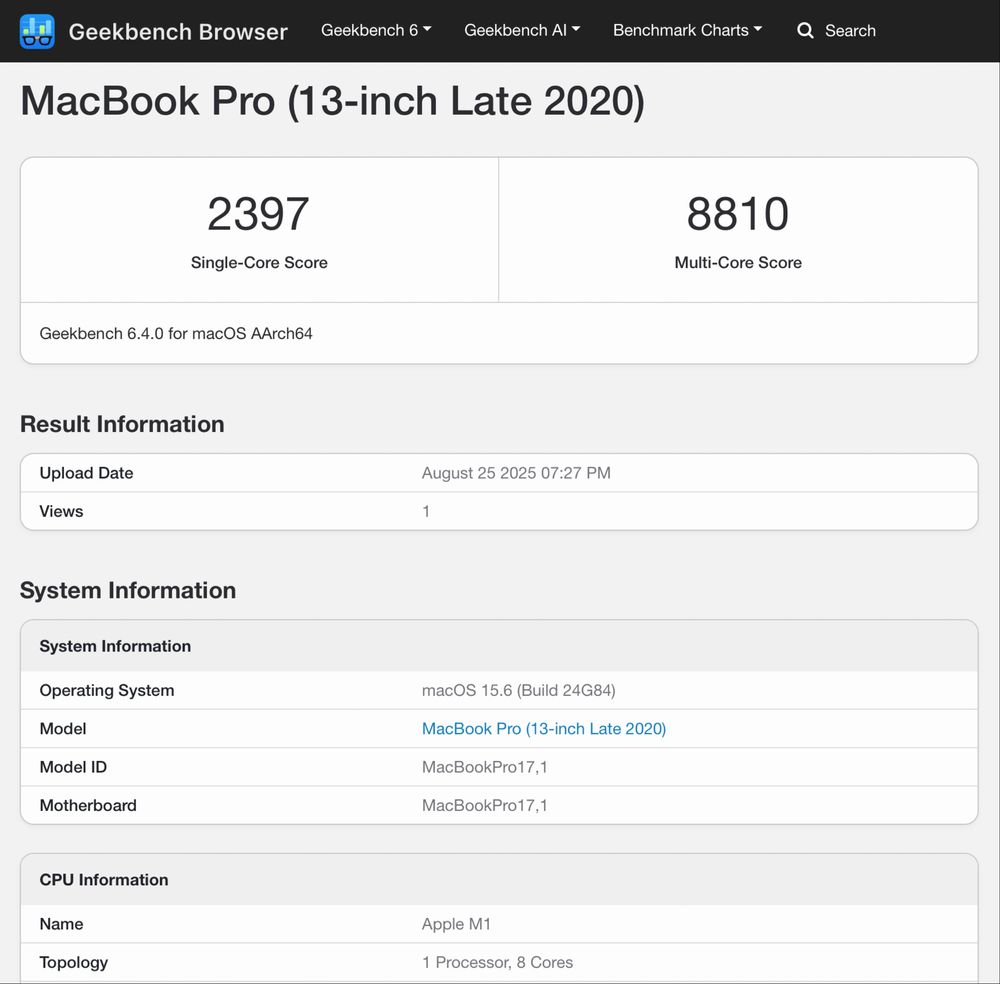Click the Motherboard label

88,805
